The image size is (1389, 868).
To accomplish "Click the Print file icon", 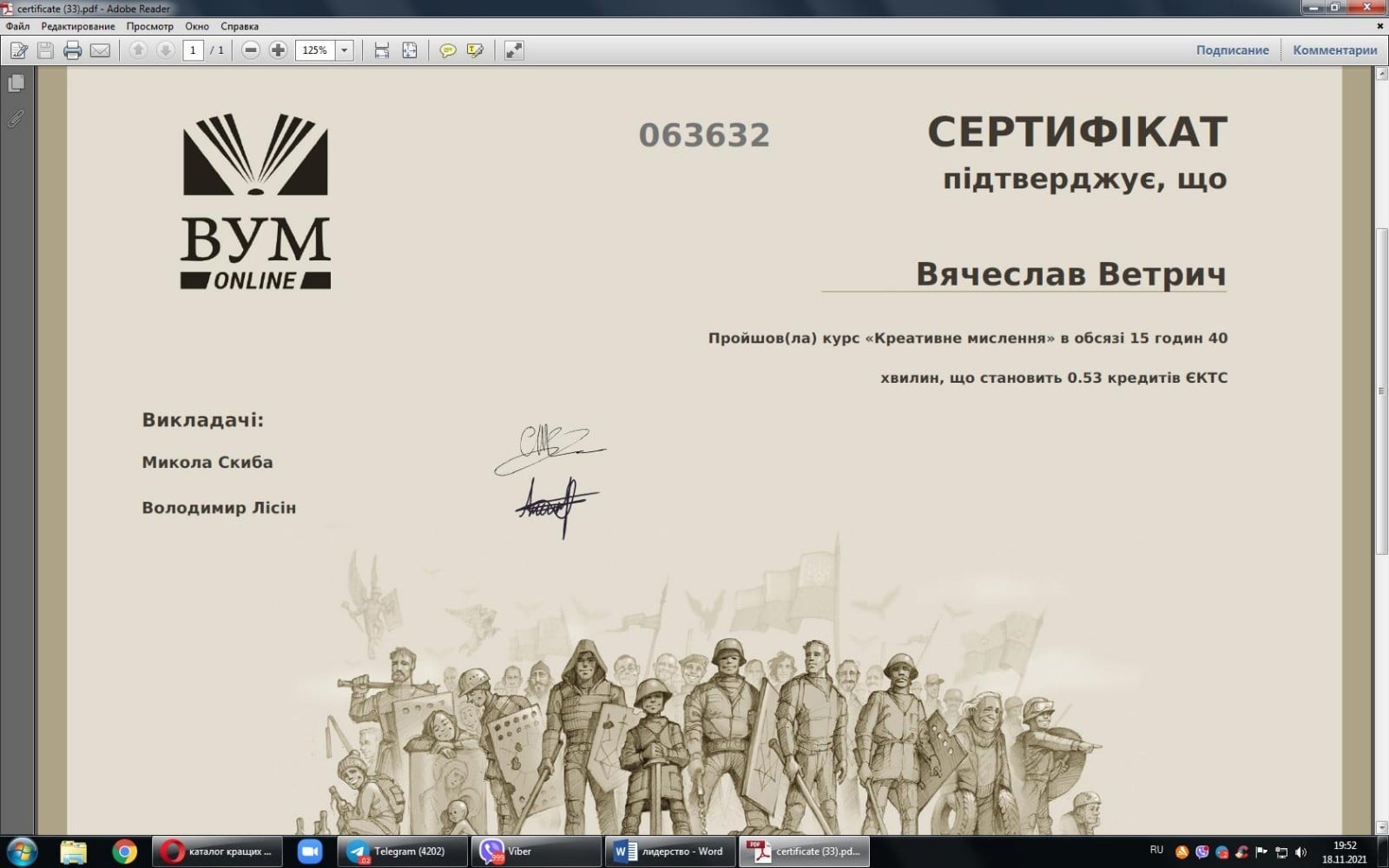I will [73, 50].
